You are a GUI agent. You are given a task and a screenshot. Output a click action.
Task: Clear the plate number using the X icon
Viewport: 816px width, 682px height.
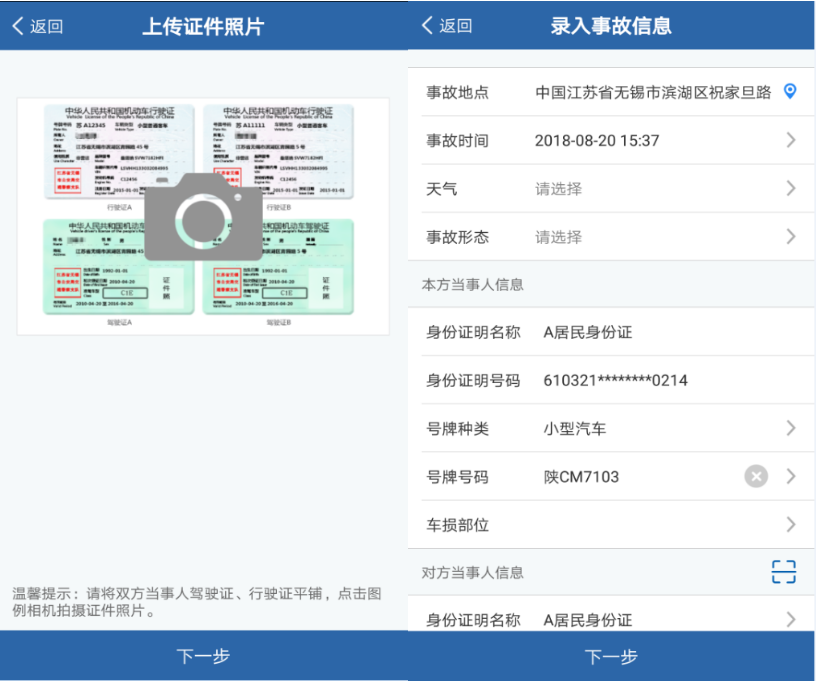click(x=757, y=476)
